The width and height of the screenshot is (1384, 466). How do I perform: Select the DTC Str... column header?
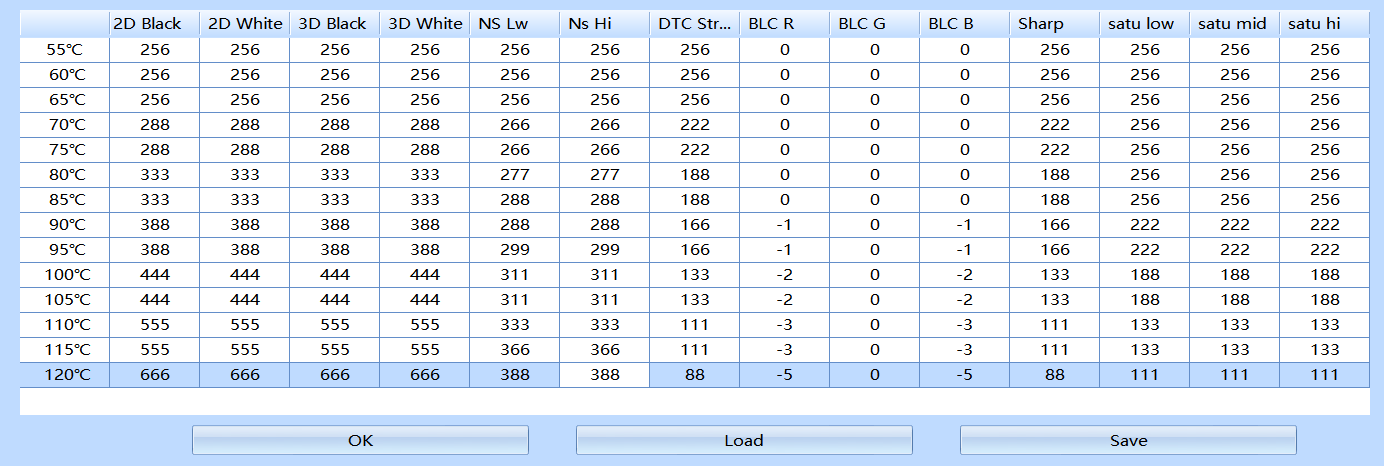[695, 24]
